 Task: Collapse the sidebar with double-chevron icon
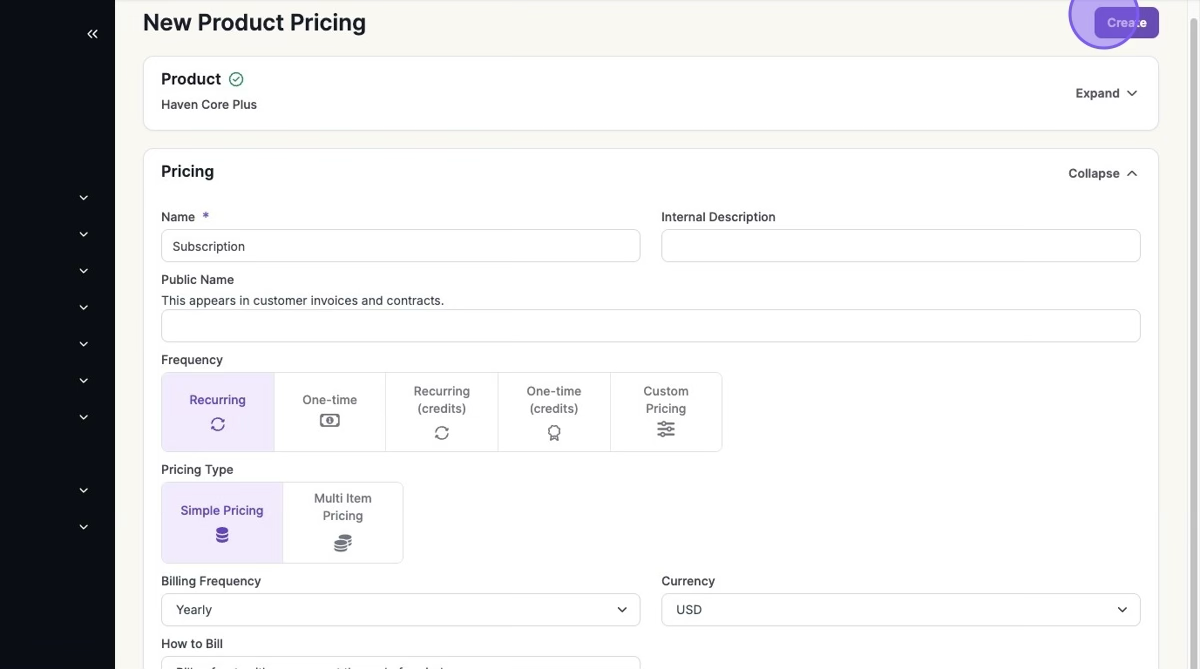tap(92, 34)
